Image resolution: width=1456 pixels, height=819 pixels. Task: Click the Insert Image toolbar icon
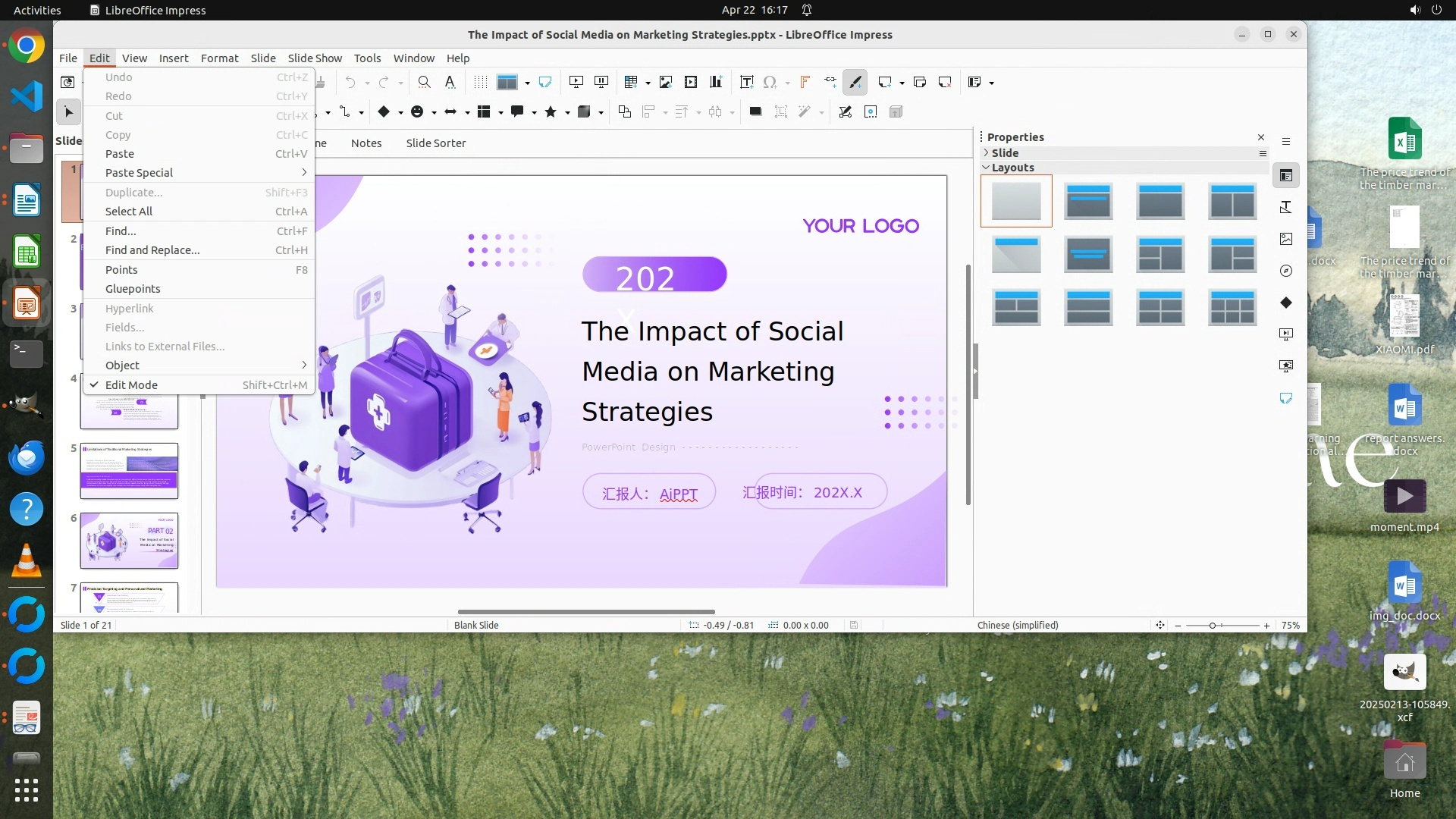[666, 82]
